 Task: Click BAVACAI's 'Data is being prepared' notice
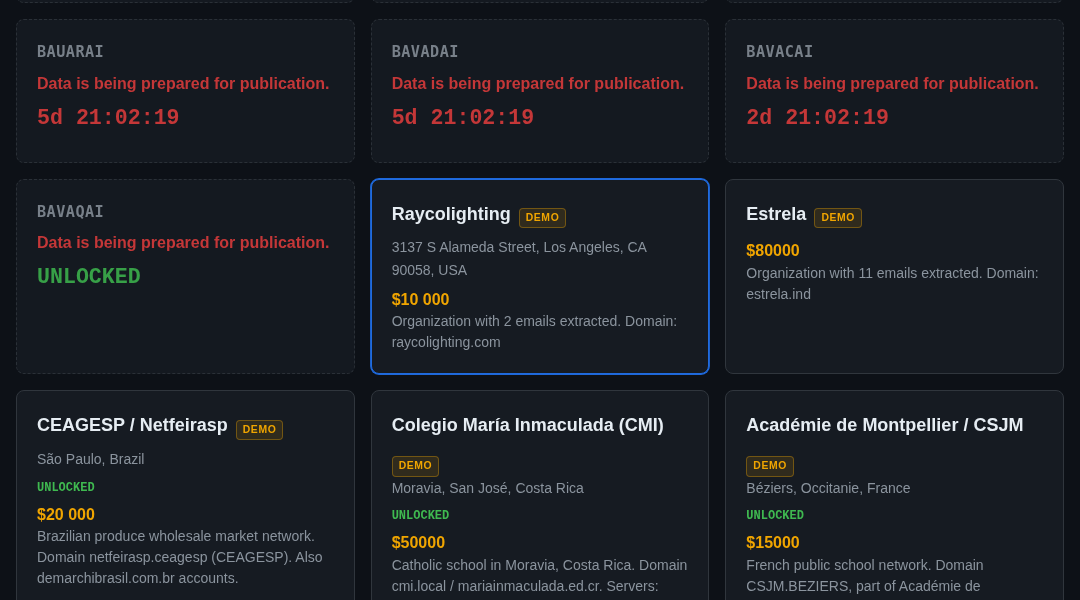click(x=893, y=83)
